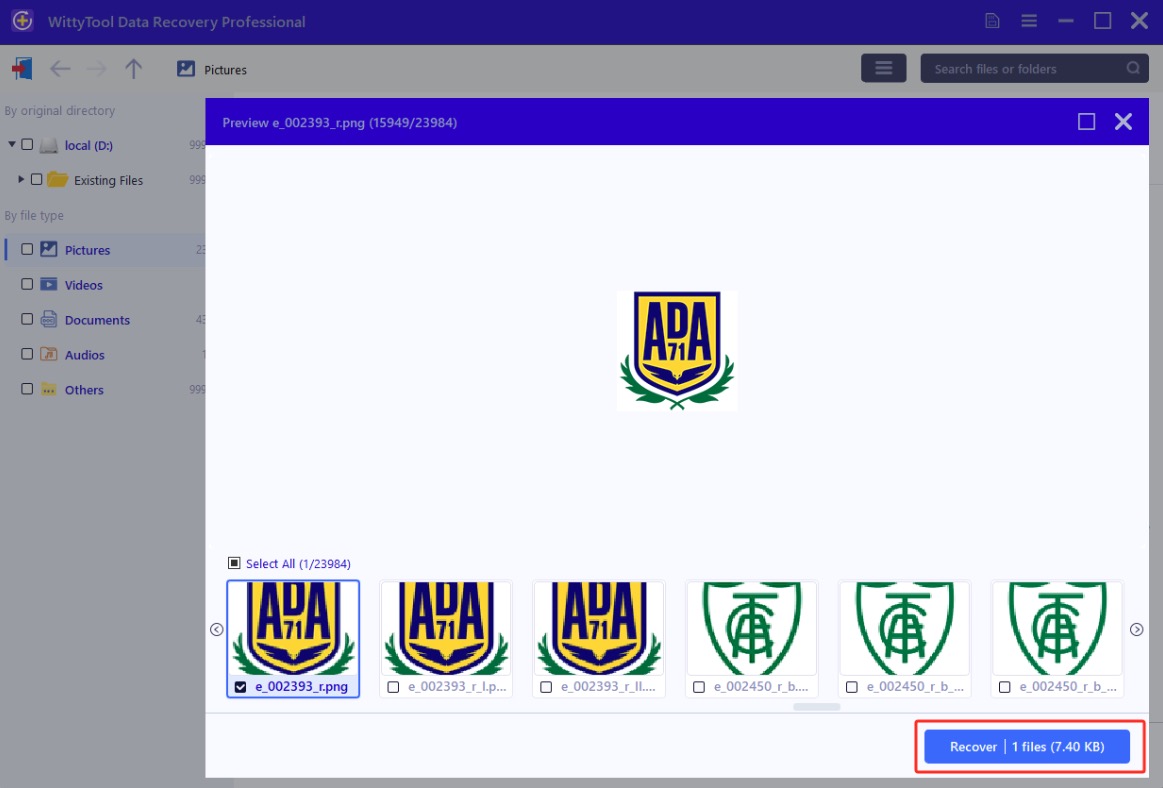Screen dimensions: 1163x788
Task: Check the e_002450_r_b.... first green crest checkbox
Action: pyautogui.click(x=699, y=687)
